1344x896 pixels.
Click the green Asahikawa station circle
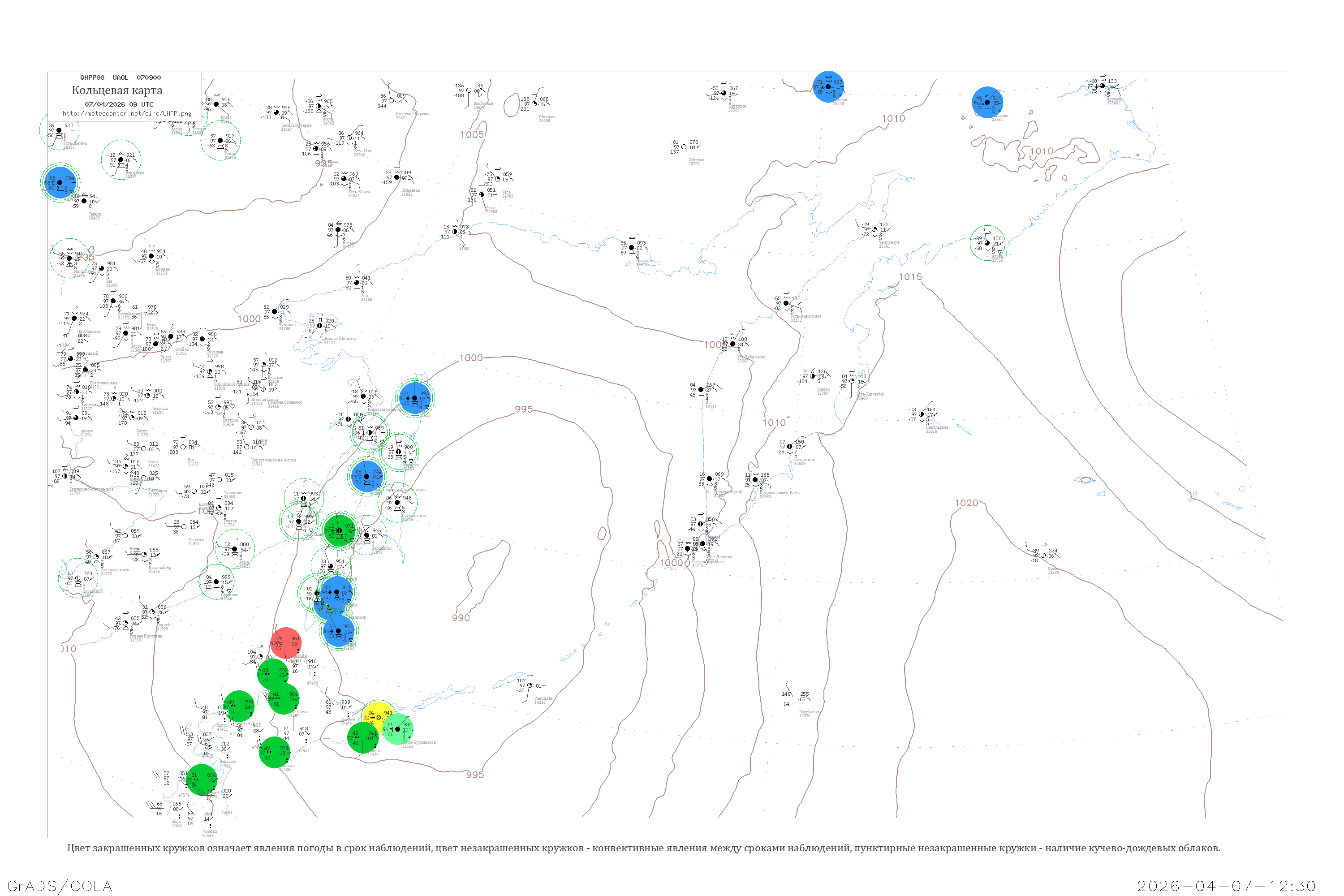click(284, 699)
